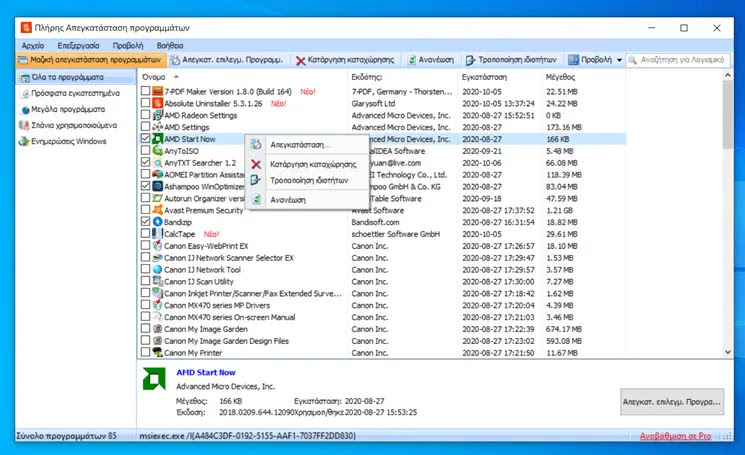745x455 pixels.
Task: Uncheck the AnyTXT Searcher checkbox
Action: [x=145, y=162]
